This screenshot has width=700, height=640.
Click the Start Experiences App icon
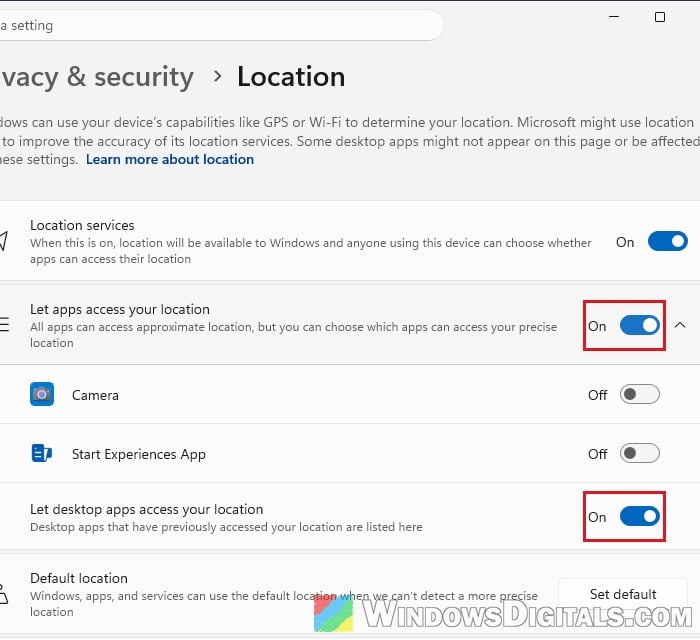pyautogui.click(x=42, y=453)
